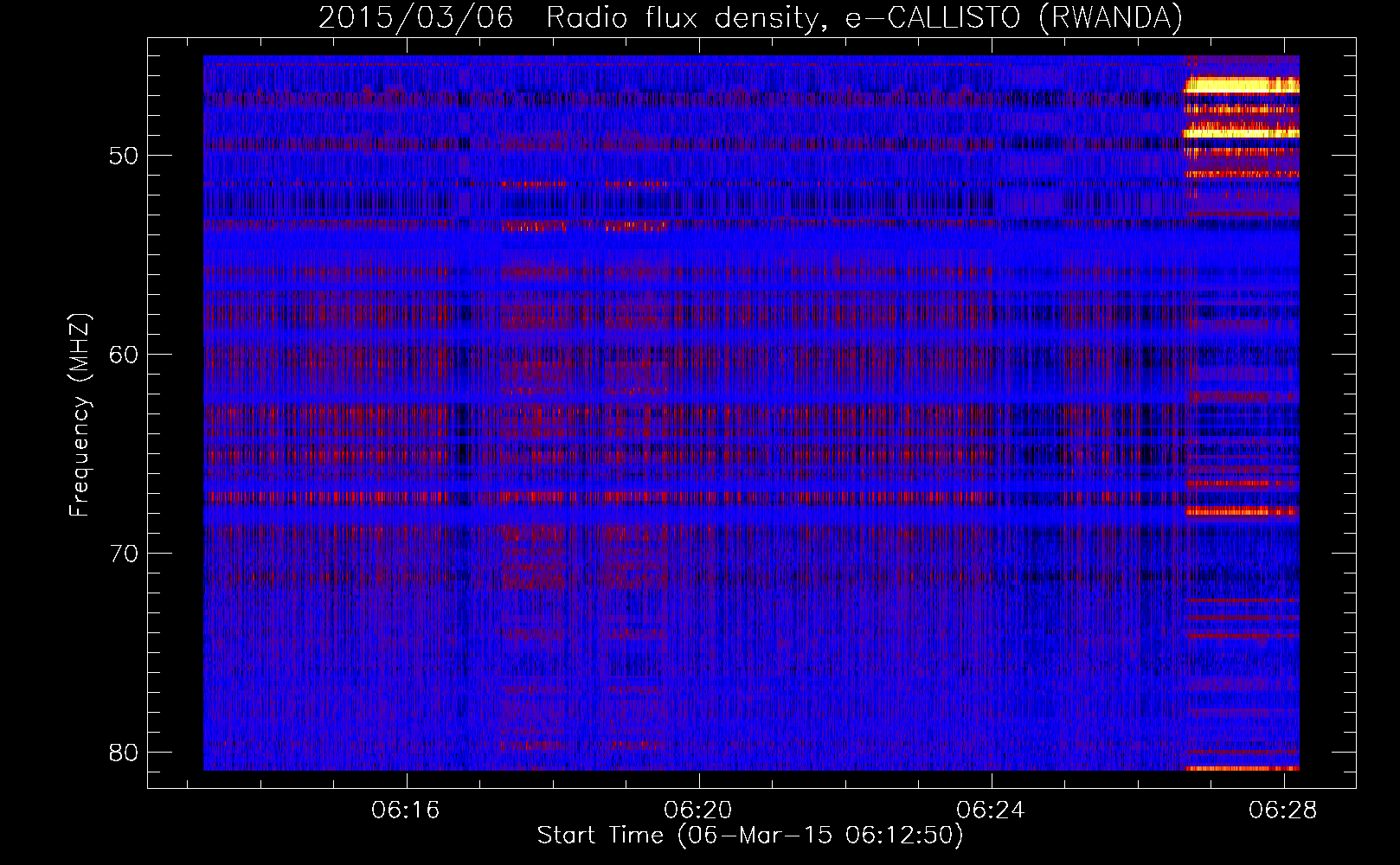Image resolution: width=1400 pixels, height=865 pixels.
Task: Click the 06:28 time tick label
Action: [1283, 811]
